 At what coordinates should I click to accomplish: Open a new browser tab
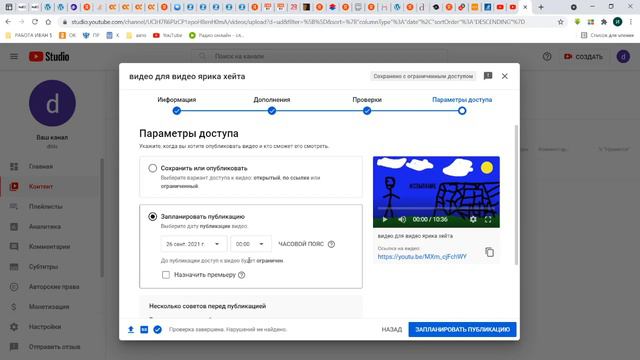pos(541,7)
